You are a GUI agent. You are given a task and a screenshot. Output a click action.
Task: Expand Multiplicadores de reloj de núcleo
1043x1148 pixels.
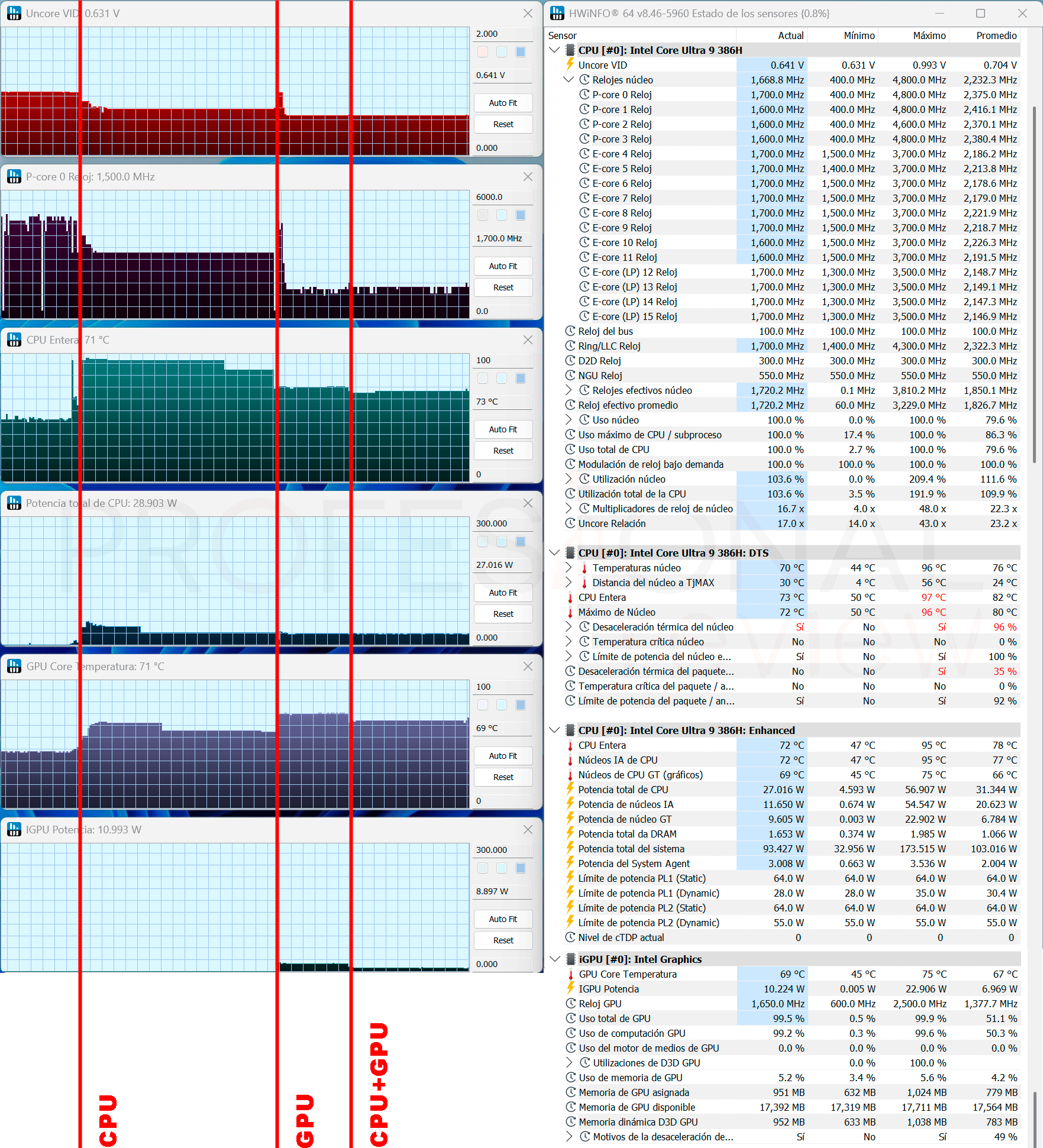tap(569, 509)
